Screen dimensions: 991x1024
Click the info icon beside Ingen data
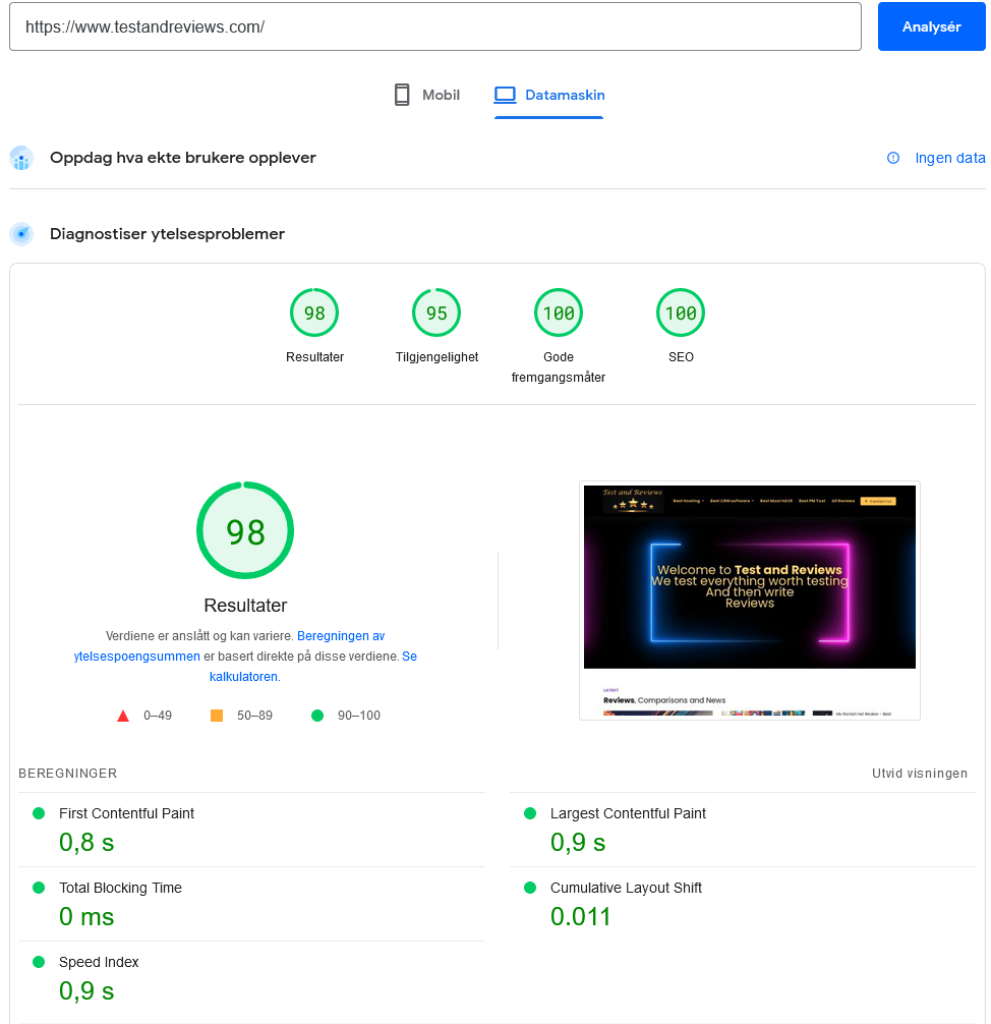point(893,158)
